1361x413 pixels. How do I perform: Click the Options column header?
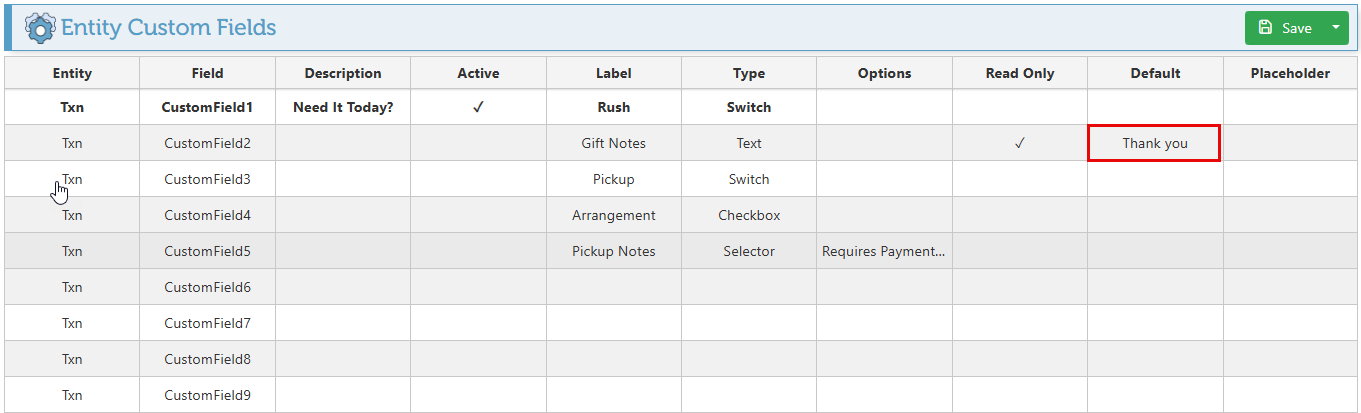884,73
